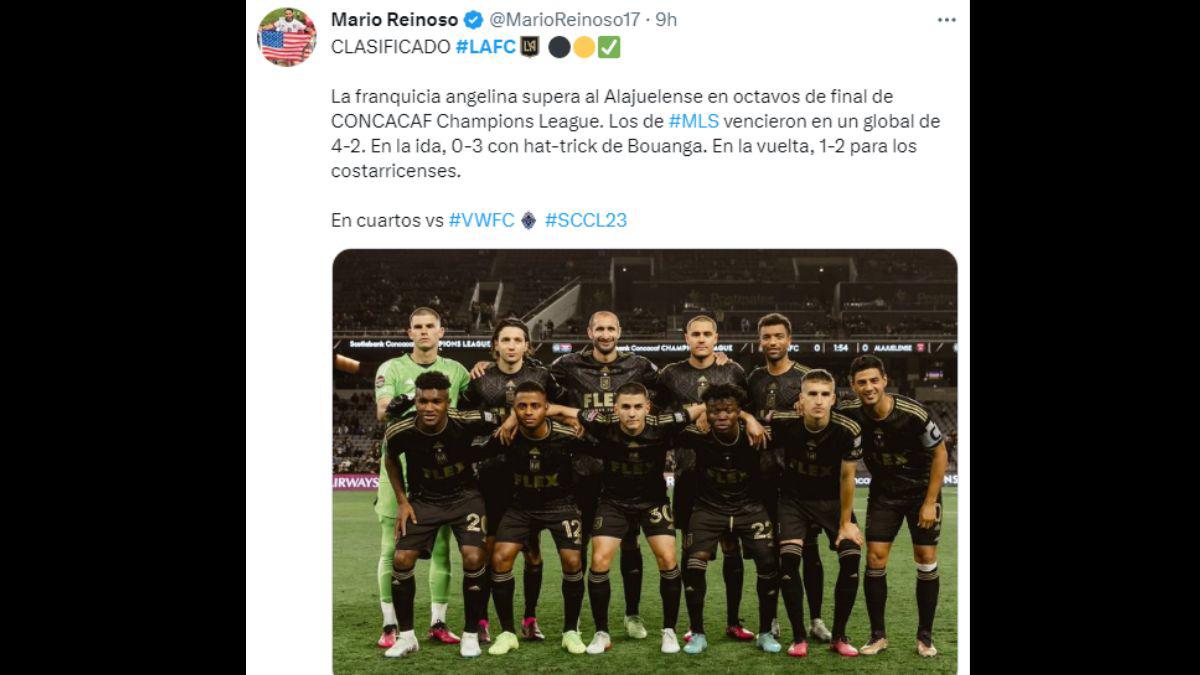Click the Vancouver Whitecaps crest icon
This screenshot has height=675, width=1200.
528,220
